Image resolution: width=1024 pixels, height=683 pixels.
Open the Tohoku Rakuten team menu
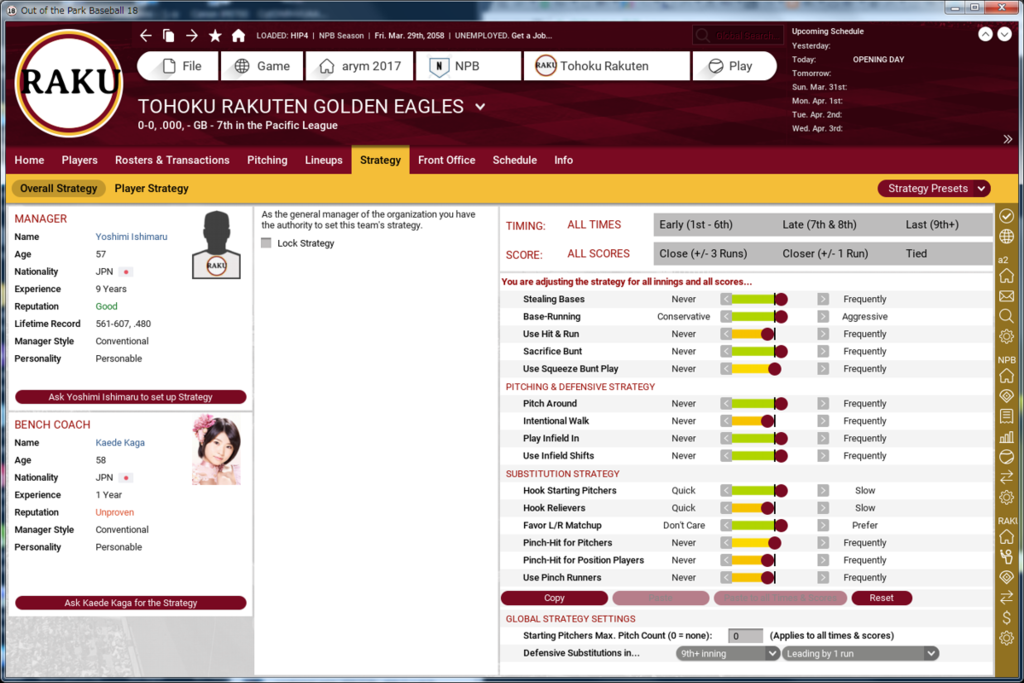point(606,66)
